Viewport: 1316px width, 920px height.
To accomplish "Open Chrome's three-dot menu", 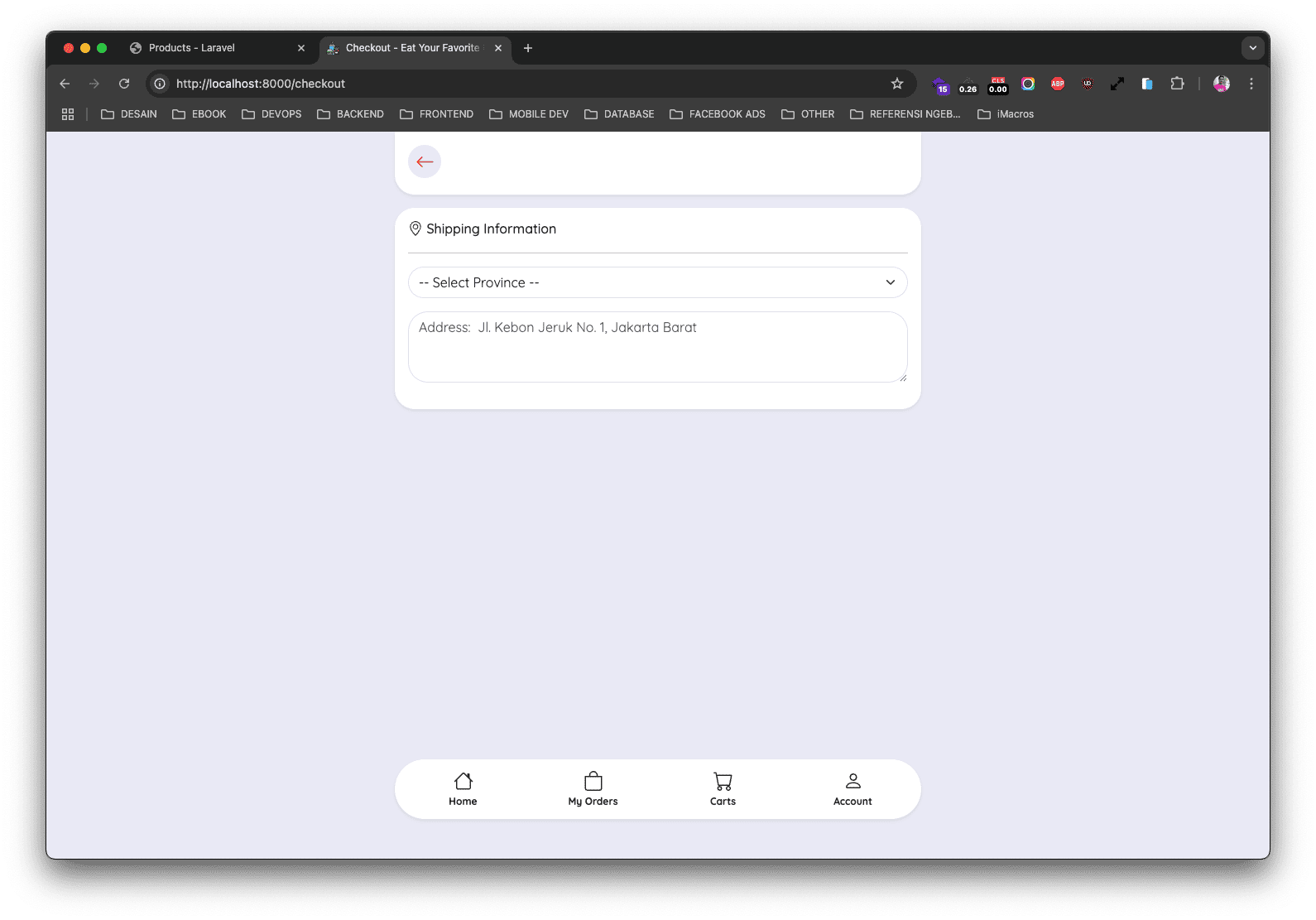I will click(x=1251, y=84).
